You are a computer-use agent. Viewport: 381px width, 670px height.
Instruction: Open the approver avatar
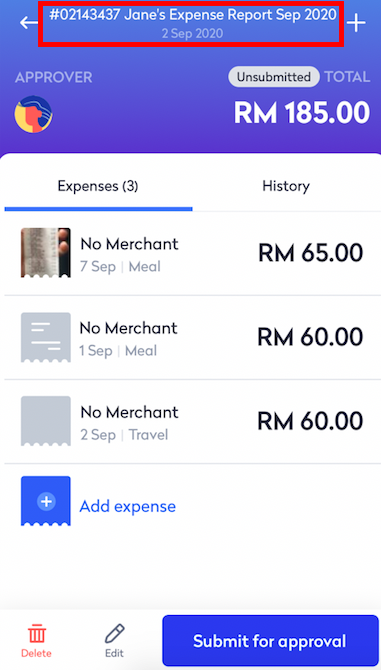(33, 114)
